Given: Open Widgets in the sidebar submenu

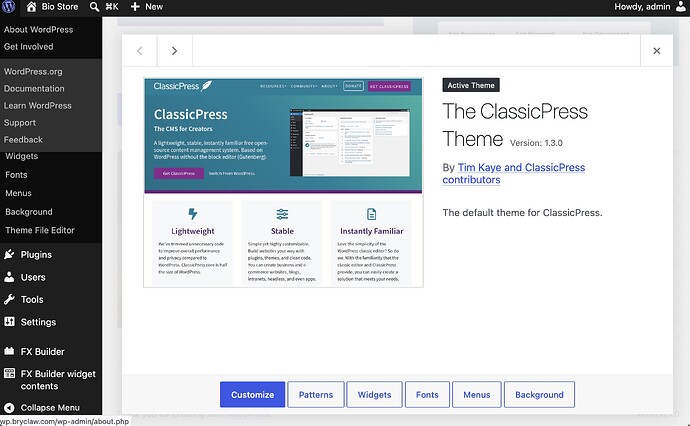Looking at the screenshot, I should tap(22, 156).
